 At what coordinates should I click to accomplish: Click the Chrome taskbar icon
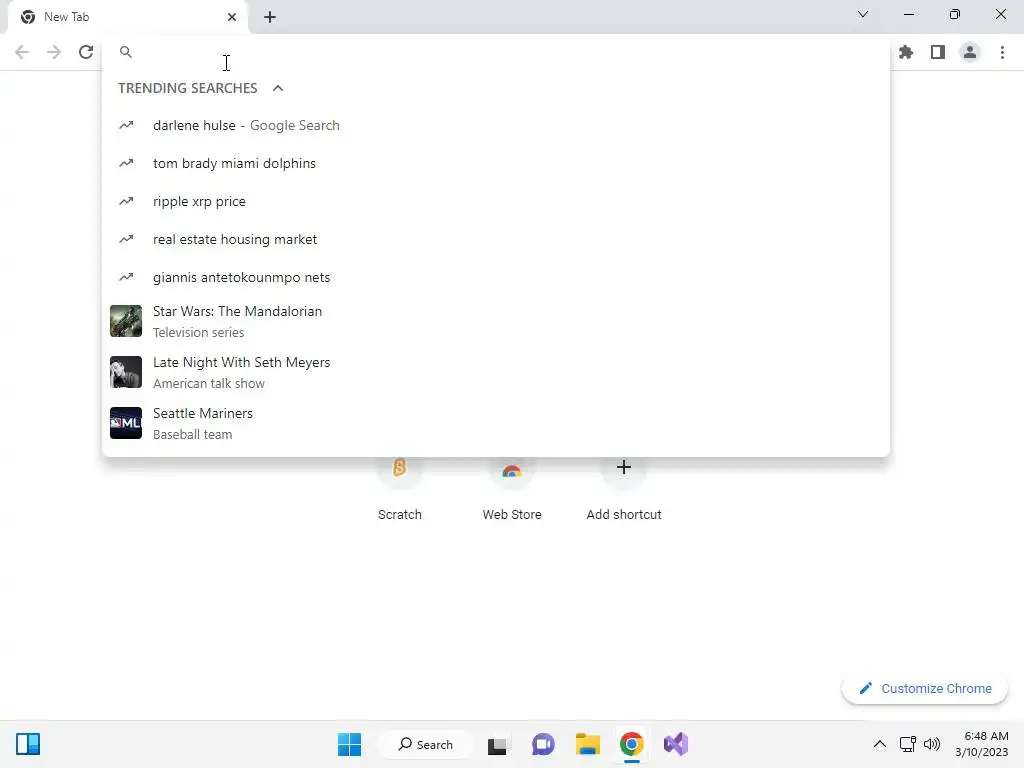point(632,744)
